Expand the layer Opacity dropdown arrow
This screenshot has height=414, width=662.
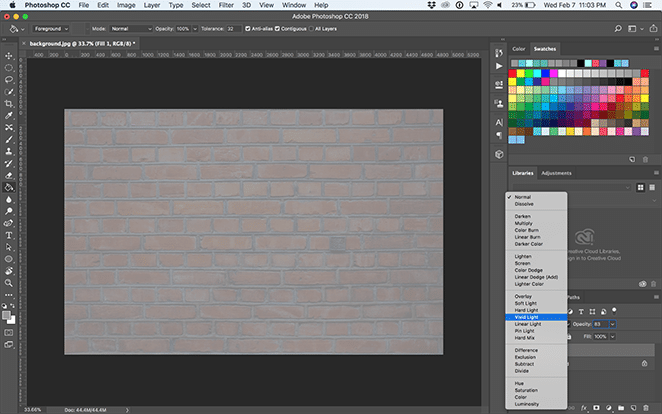pyautogui.click(x=613, y=324)
